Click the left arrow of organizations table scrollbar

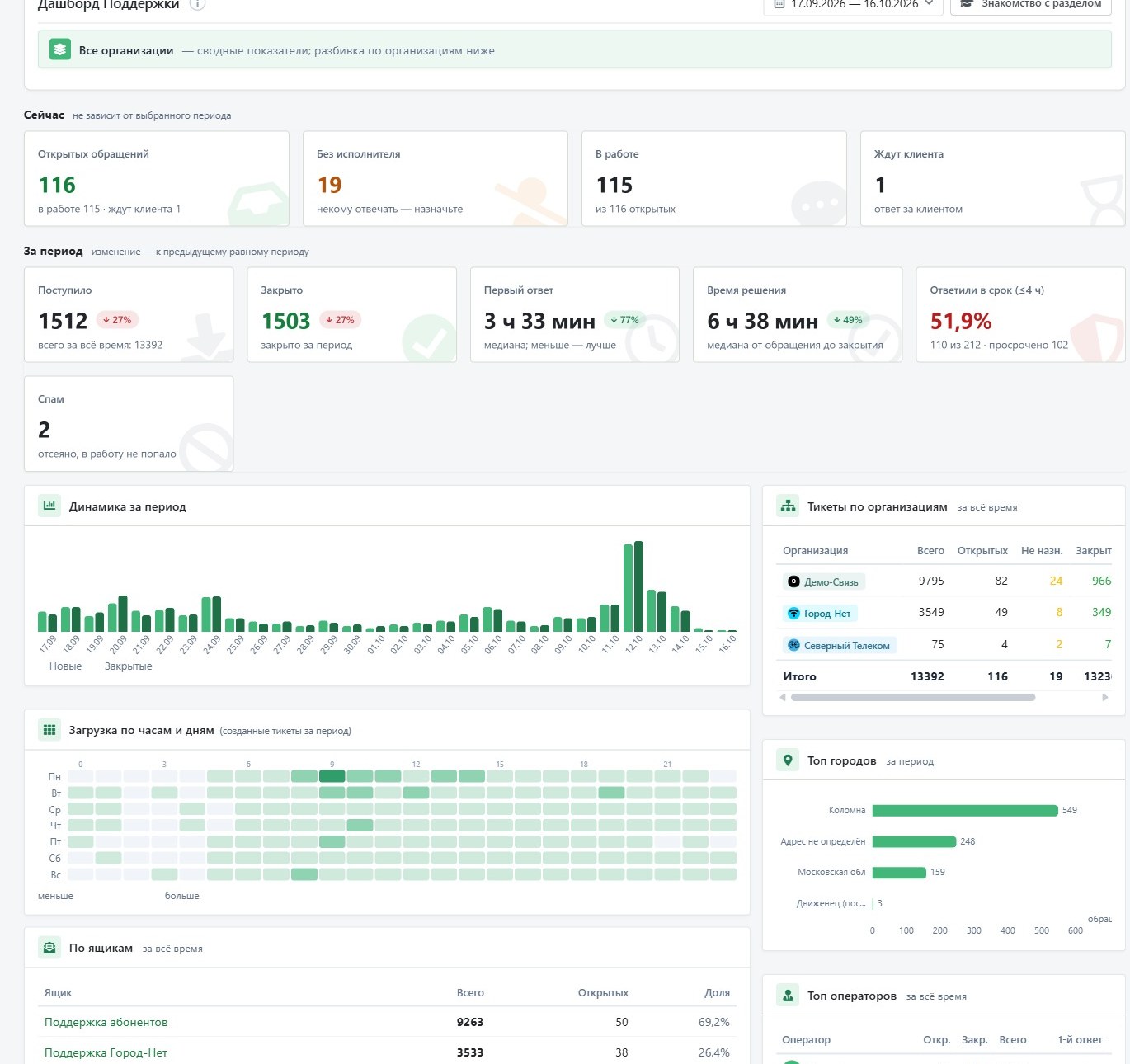coord(783,698)
